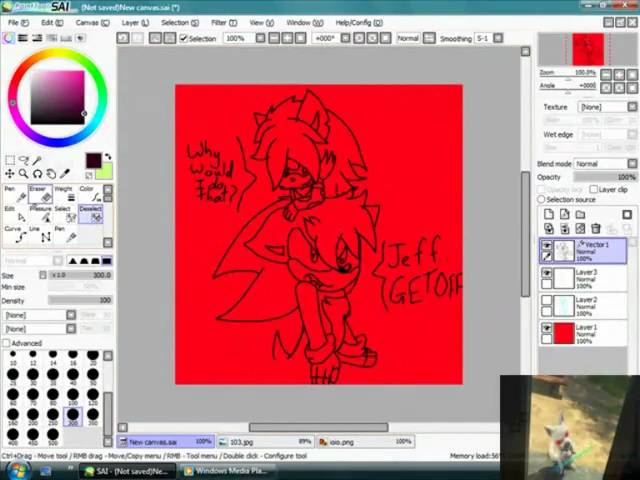The image size is (640, 480).
Task: Choose the vector Weight tool
Action: (x=65, y=194)
